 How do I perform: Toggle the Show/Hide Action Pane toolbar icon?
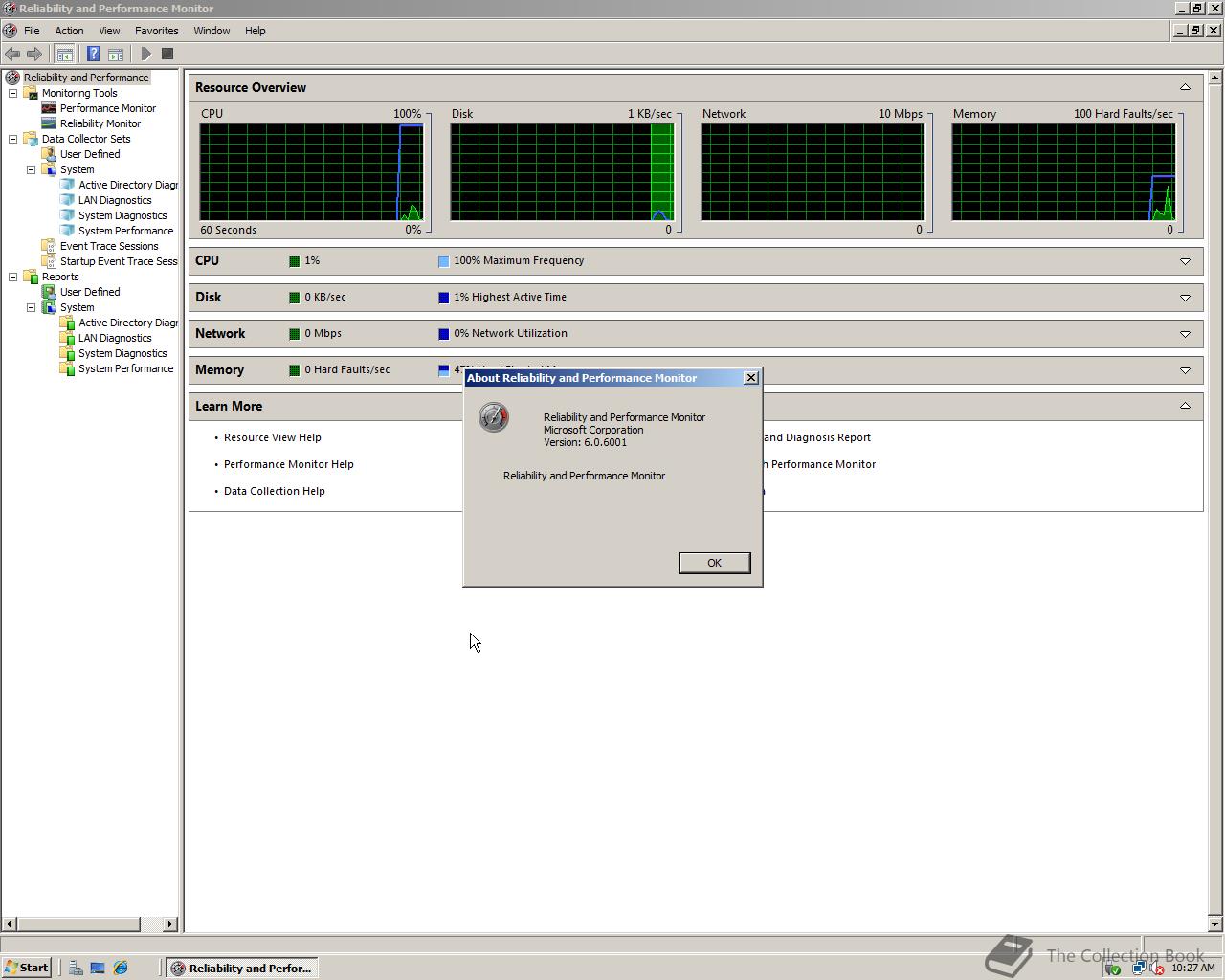[115, 54]
